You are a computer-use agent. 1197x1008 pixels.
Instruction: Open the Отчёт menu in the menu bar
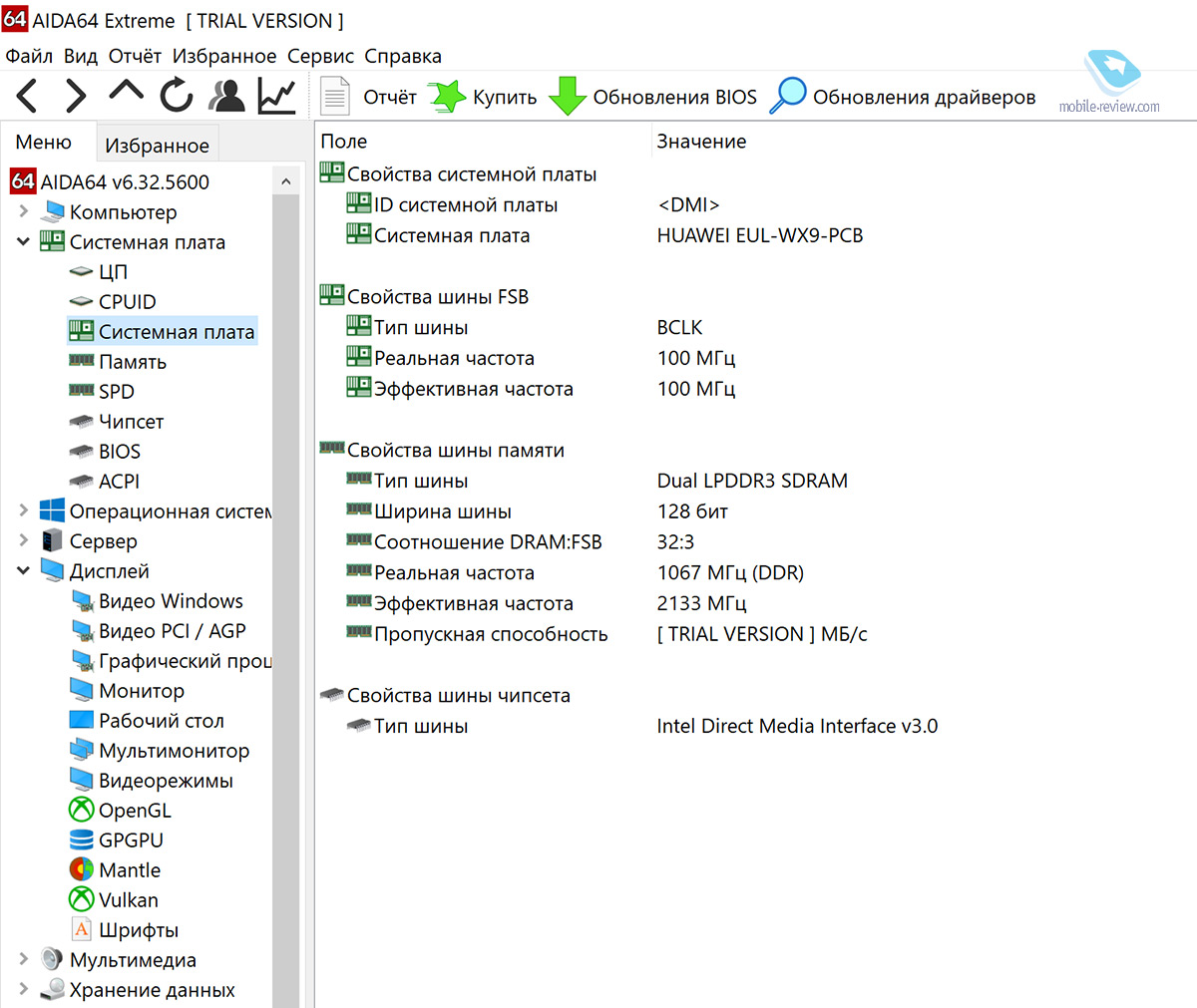click(135, 56)
